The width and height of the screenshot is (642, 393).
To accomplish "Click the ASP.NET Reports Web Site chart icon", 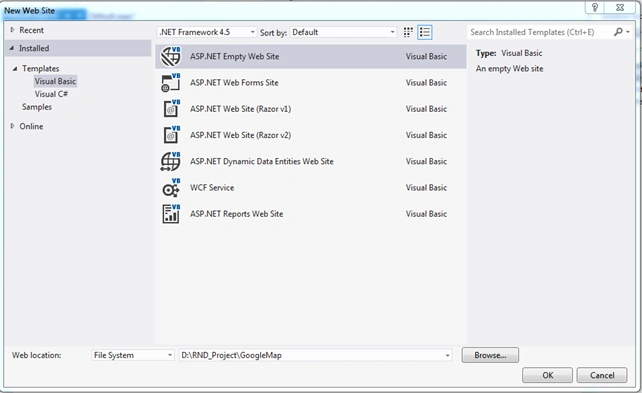I will tap(171, 214).
